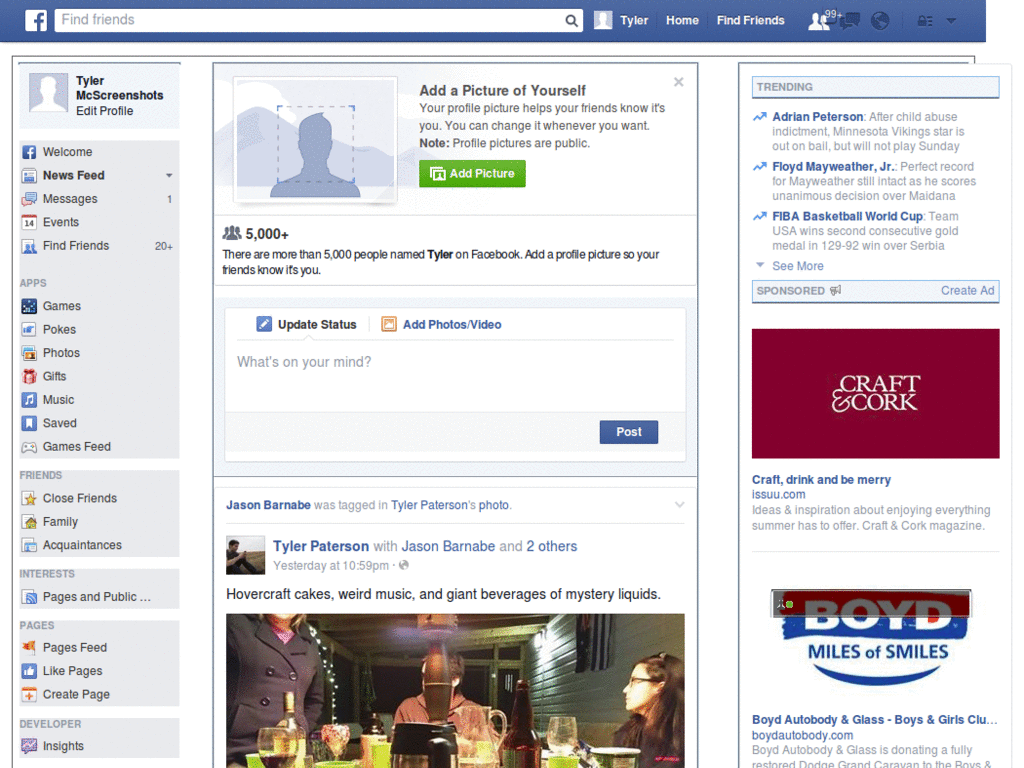Click the '2 others' tagged link
This screenshot has width=1024, height=768.
(552, 547)
